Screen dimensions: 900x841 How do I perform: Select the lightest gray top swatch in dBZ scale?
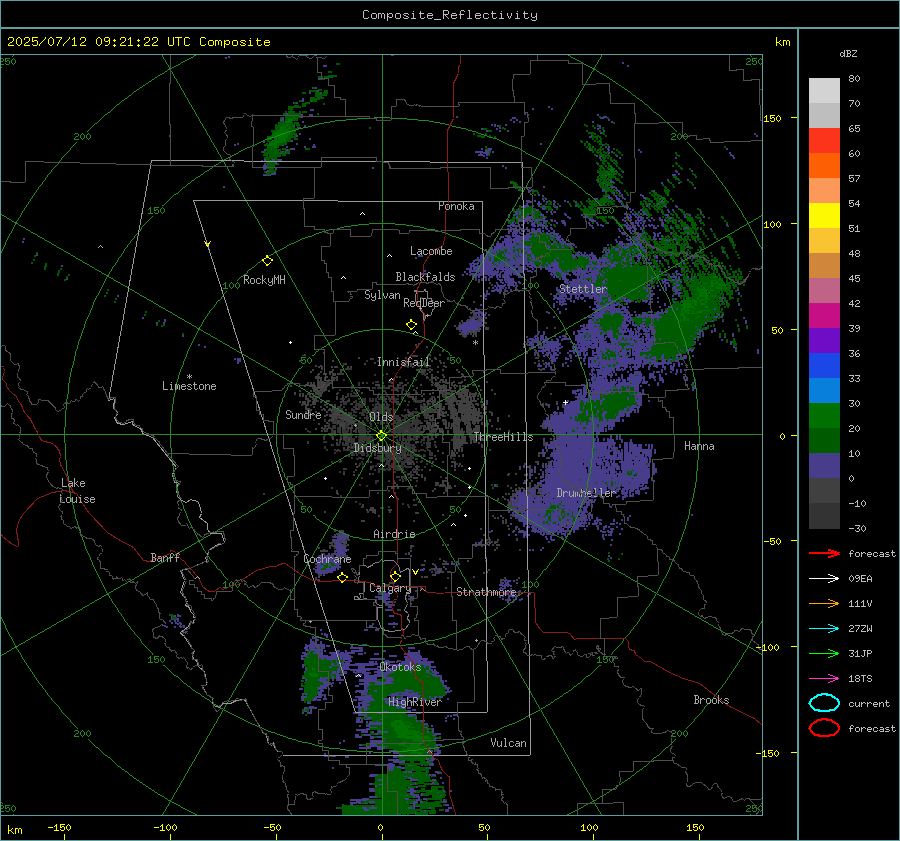point(824,91)
